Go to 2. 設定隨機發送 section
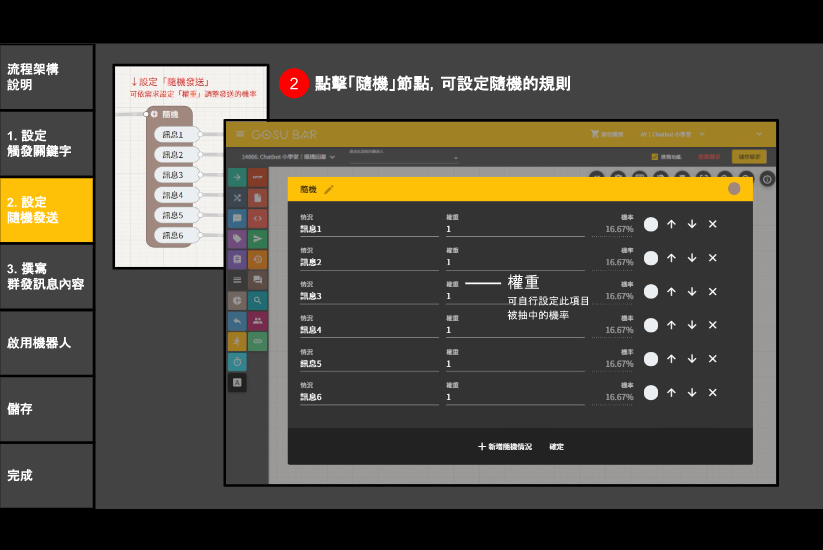This screenshot has height=550, width=823. pos(47,210)
